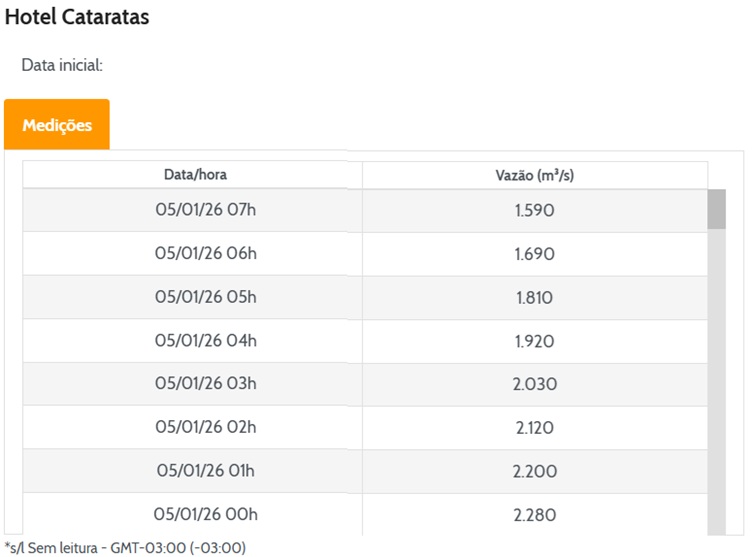The width and height of the screenshot is (752, 557).
Task: Click the 1.590 flow value
Action: (534, 211)
